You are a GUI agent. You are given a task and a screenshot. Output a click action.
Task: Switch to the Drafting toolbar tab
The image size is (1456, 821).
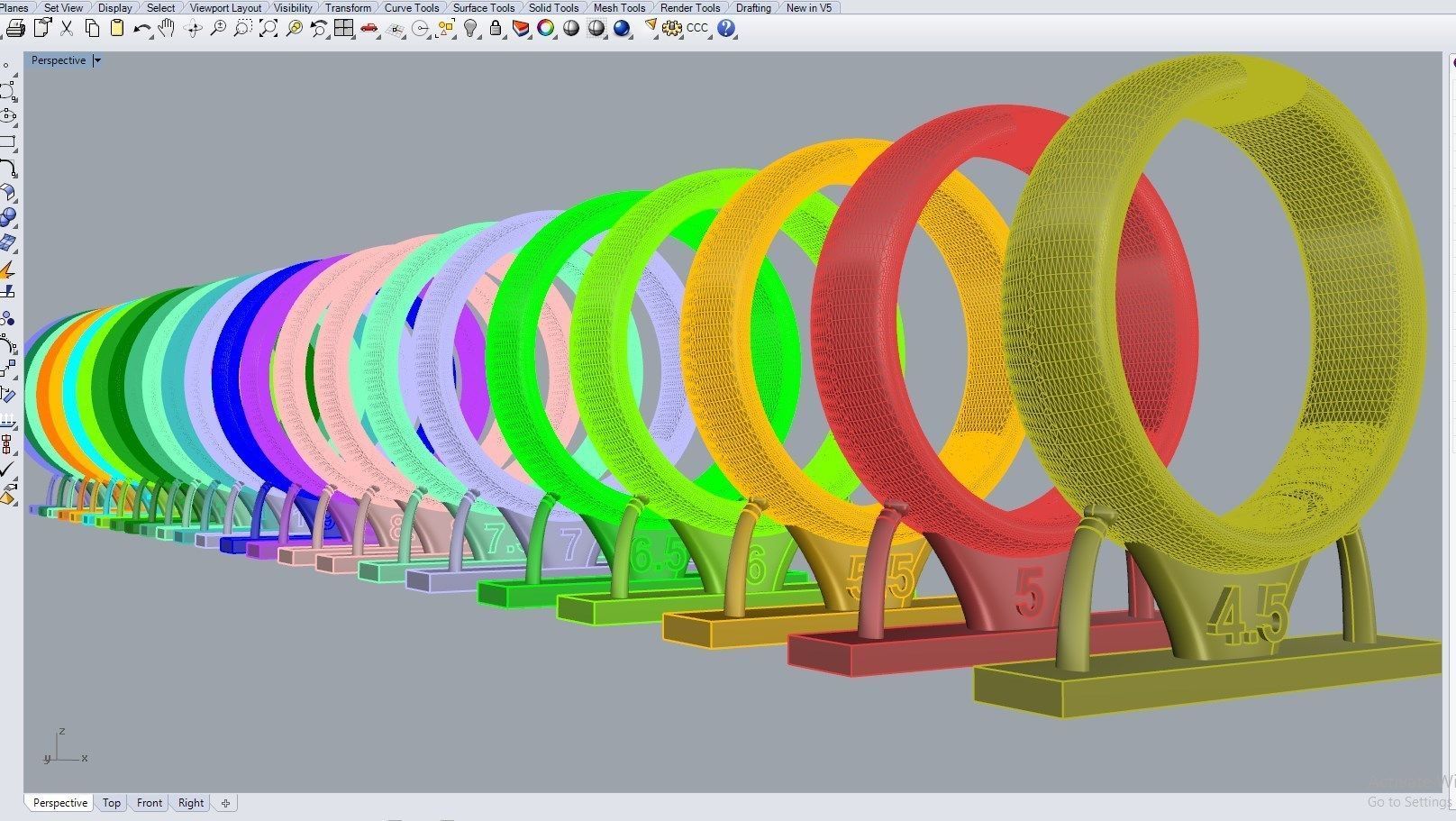tap(753, 7)
